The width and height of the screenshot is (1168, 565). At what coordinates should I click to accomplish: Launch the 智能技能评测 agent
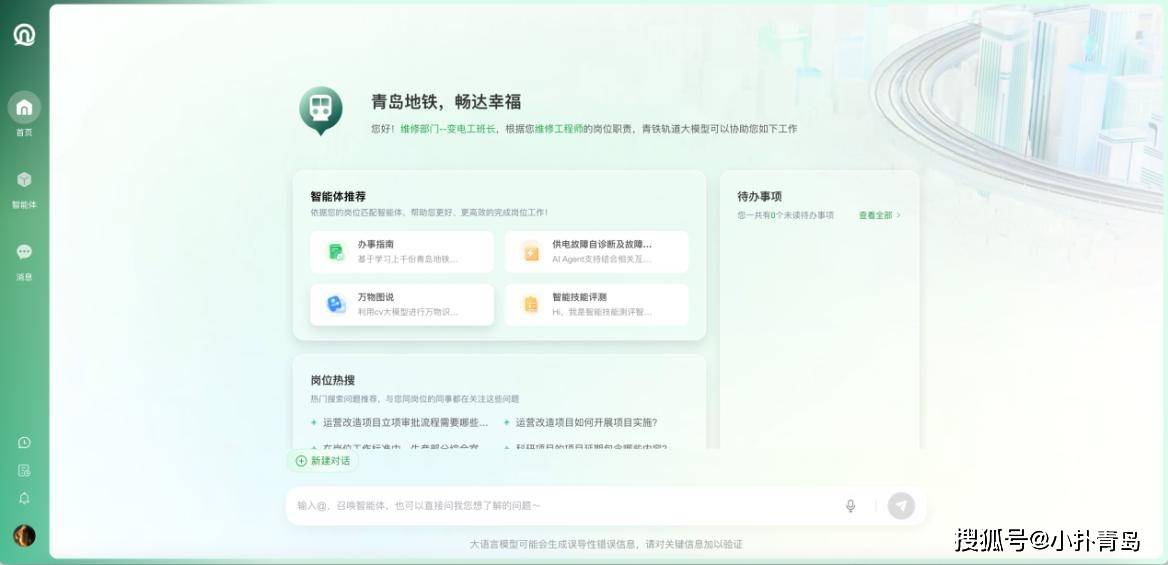click(x=596, y=304)
